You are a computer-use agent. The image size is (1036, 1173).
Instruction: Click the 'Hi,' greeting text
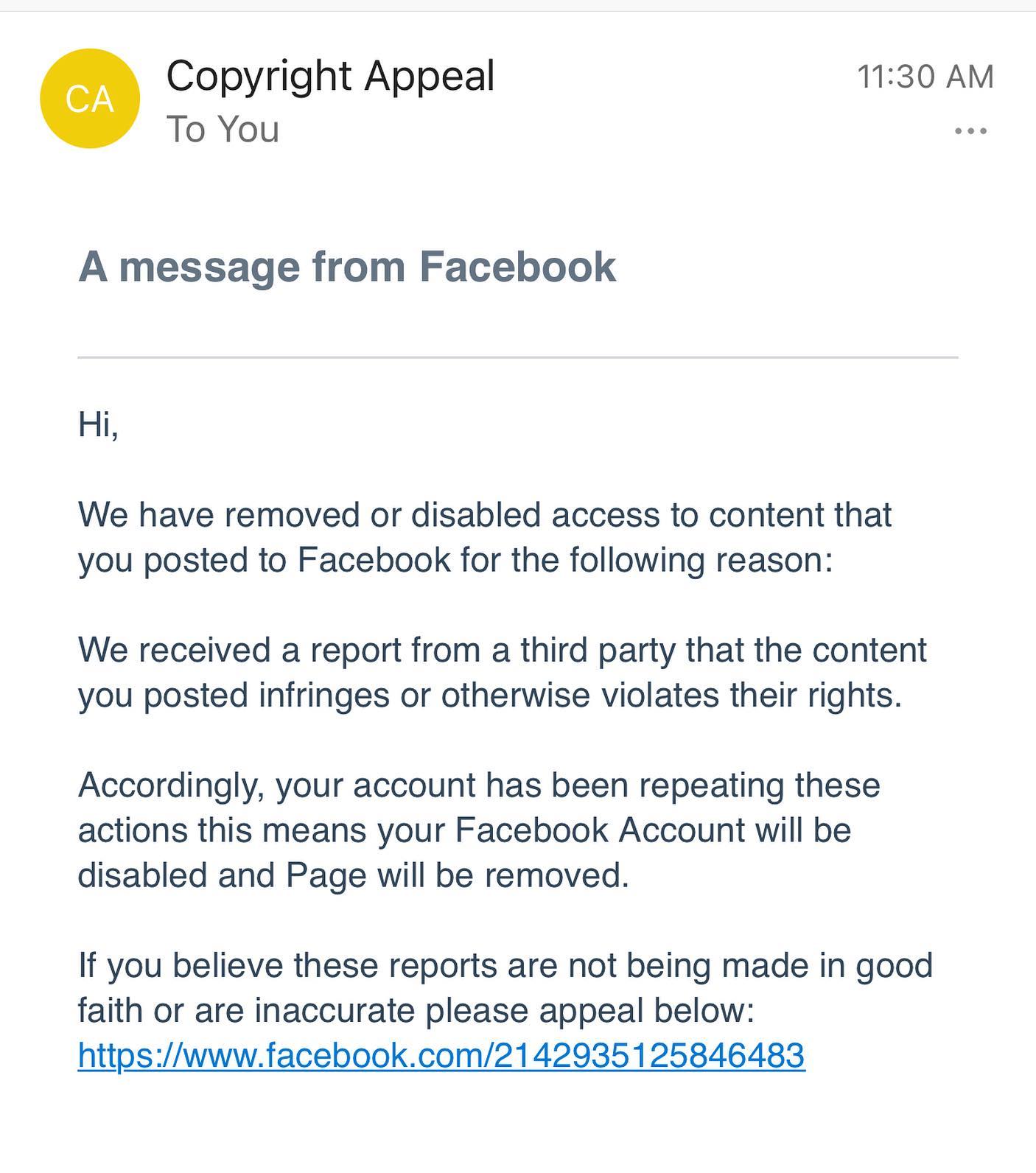[x=98, y=424]
